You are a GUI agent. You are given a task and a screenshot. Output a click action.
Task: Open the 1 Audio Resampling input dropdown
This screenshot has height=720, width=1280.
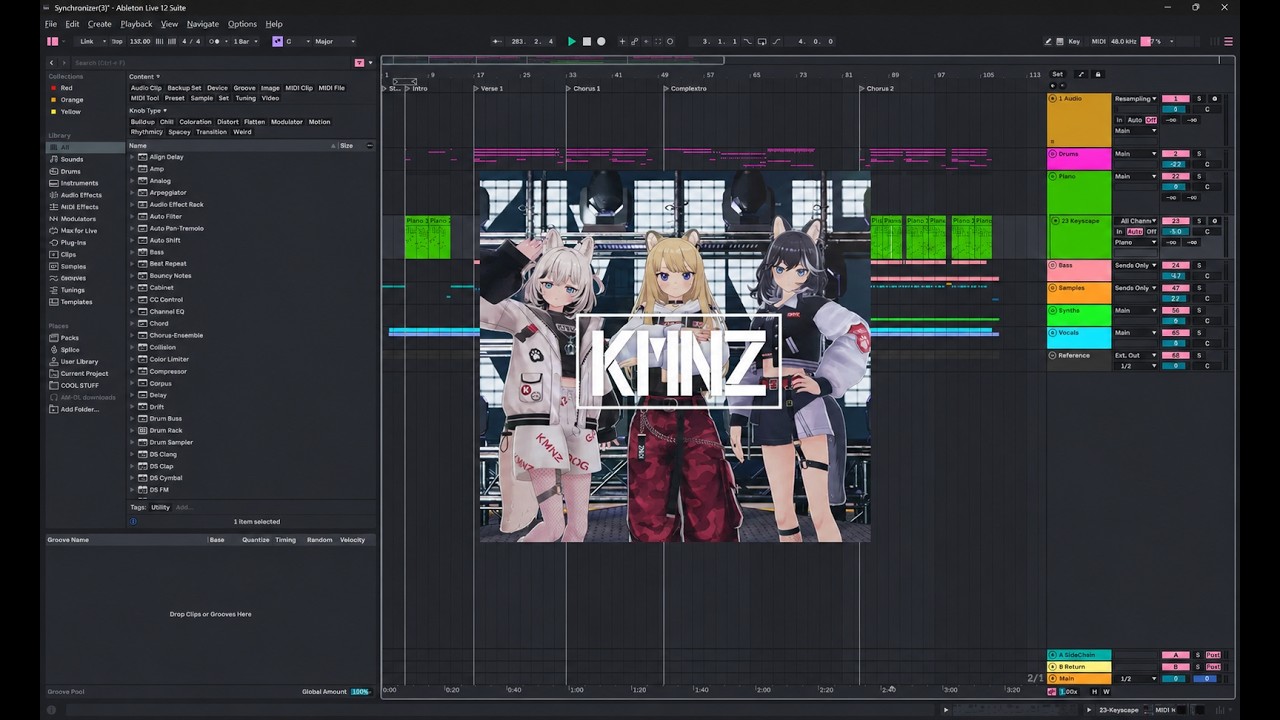point(1136,99)
